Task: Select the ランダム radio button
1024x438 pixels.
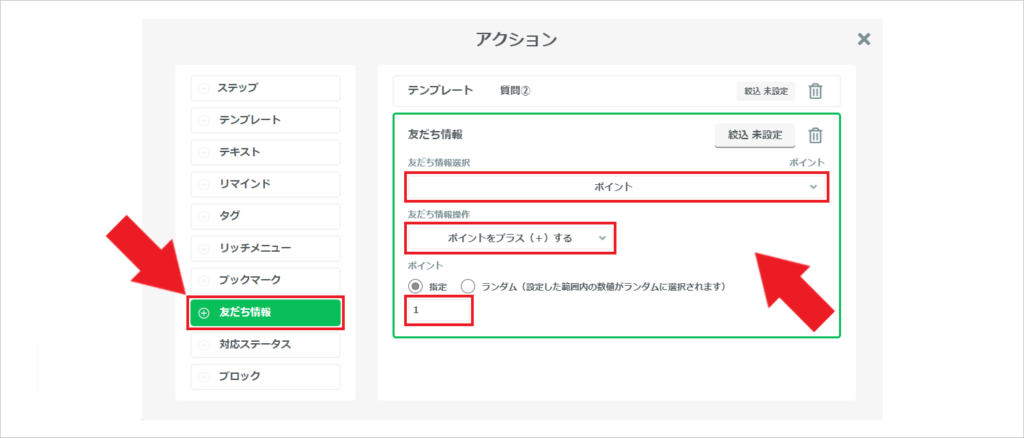Action: point(468,287)
